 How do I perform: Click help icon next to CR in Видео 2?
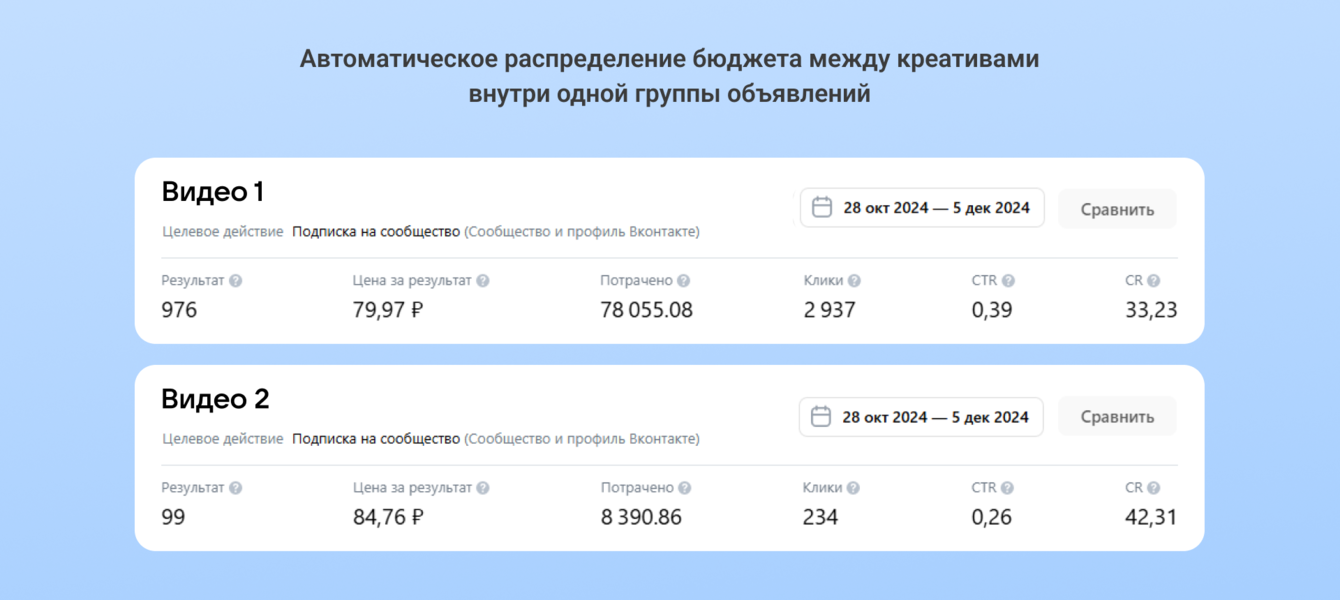point(1154,488)
